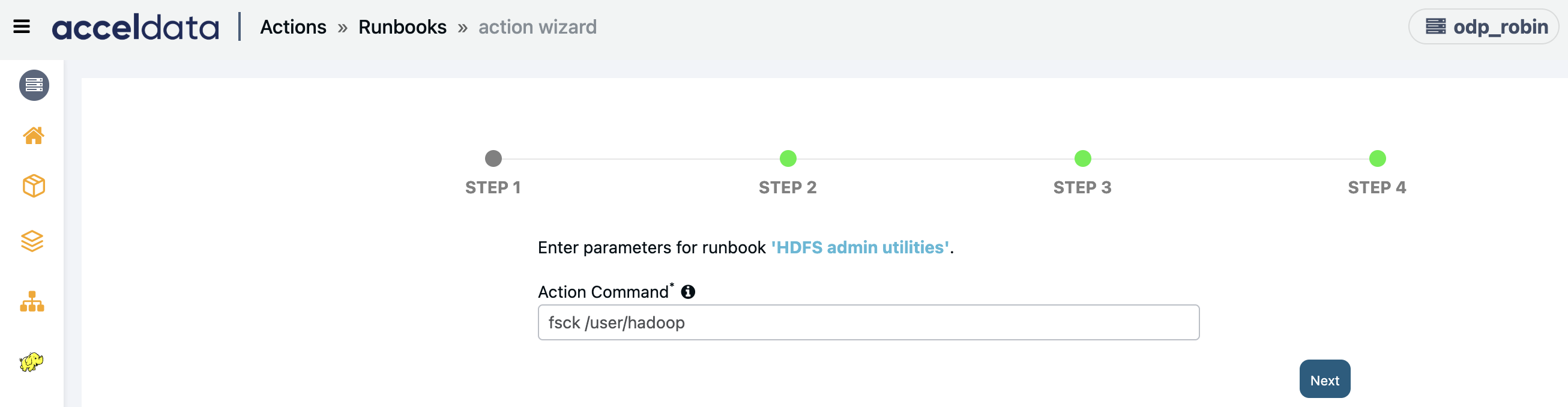Open the hamburger navigation menu
The width and height of the screenshot is (1568, 407).
point(21,27)
